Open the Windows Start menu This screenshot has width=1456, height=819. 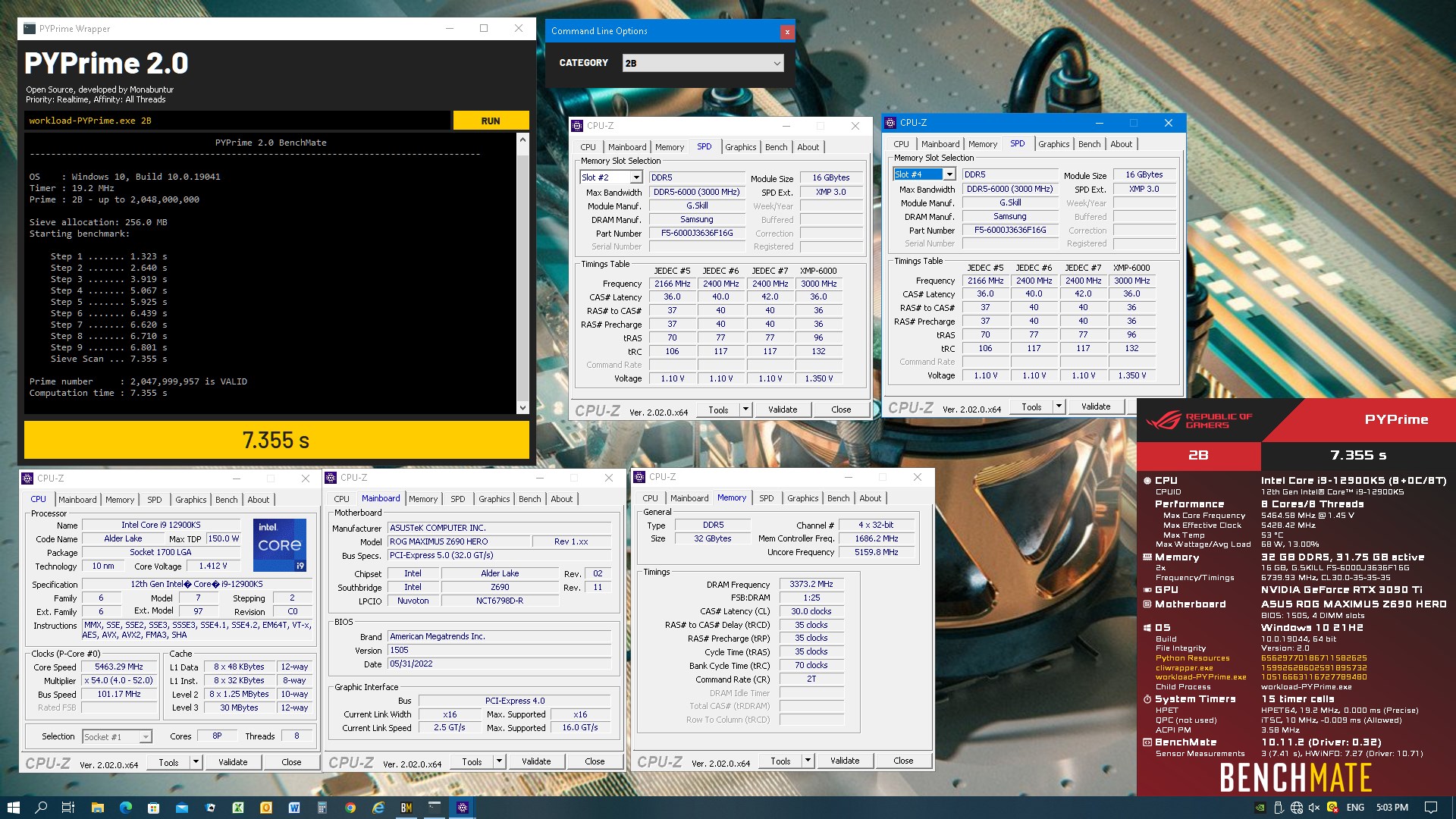pos(13,808)
